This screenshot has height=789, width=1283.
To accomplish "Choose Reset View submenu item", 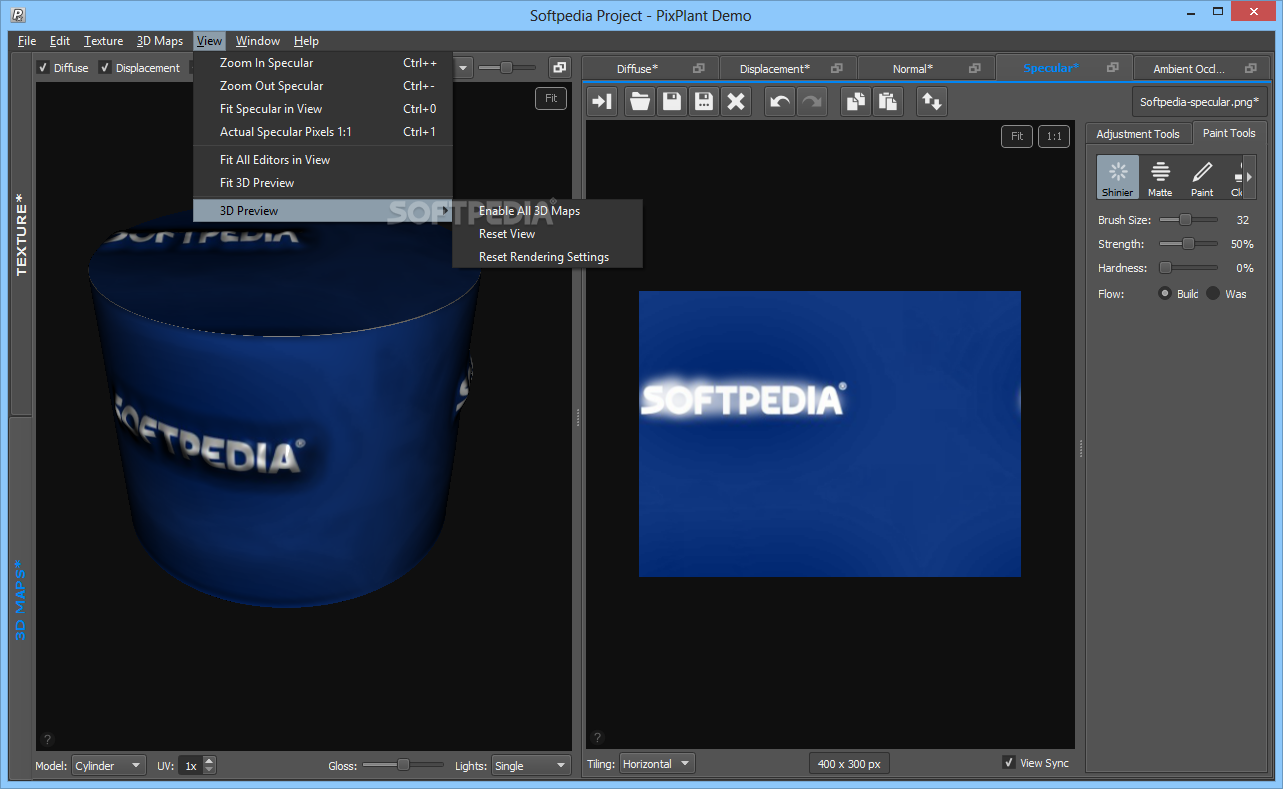I will [547, 234].
